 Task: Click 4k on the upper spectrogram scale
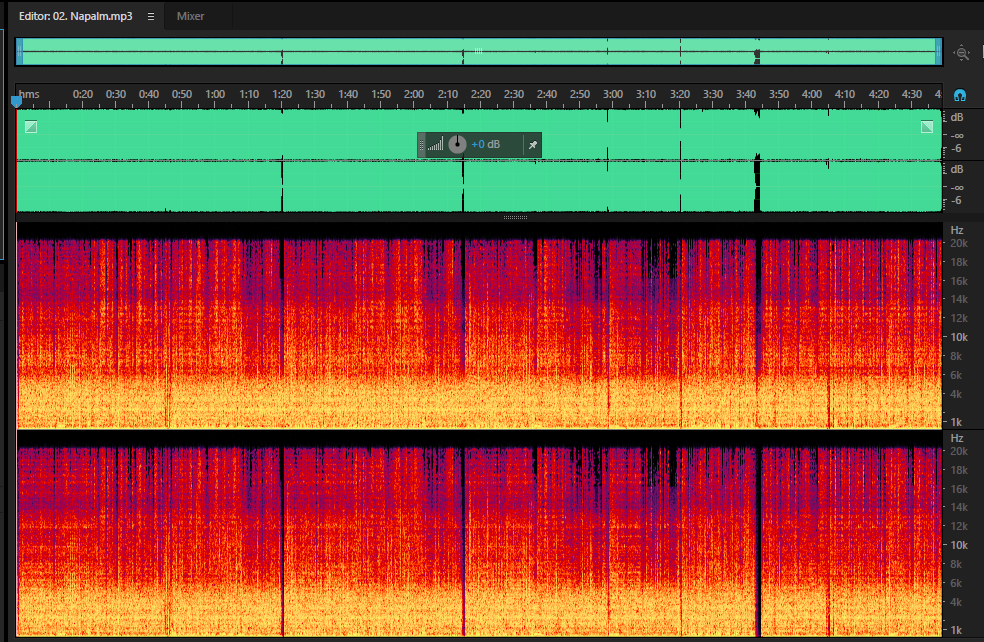[956, 394]
